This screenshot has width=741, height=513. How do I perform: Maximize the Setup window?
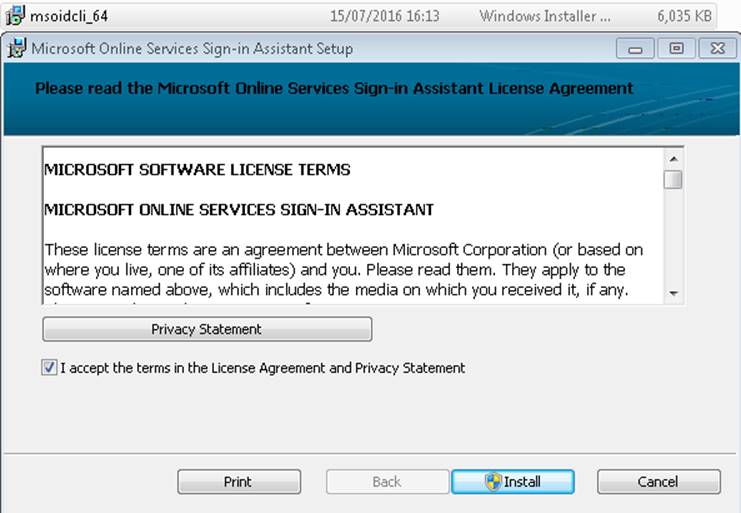tap(676, 48)
